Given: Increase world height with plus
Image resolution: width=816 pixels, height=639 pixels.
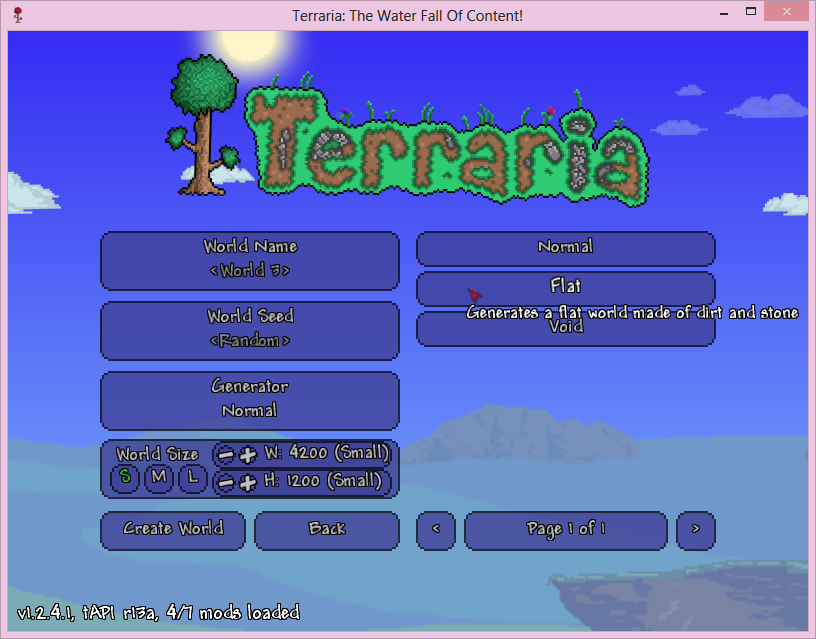Looking at the screenshot, I should point(248,482).
